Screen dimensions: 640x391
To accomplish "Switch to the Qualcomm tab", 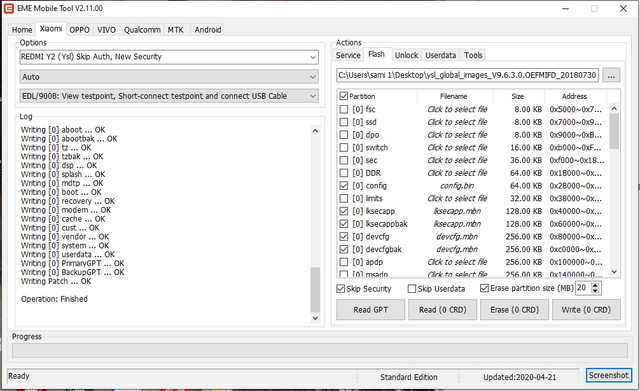I will click(142, 30).
